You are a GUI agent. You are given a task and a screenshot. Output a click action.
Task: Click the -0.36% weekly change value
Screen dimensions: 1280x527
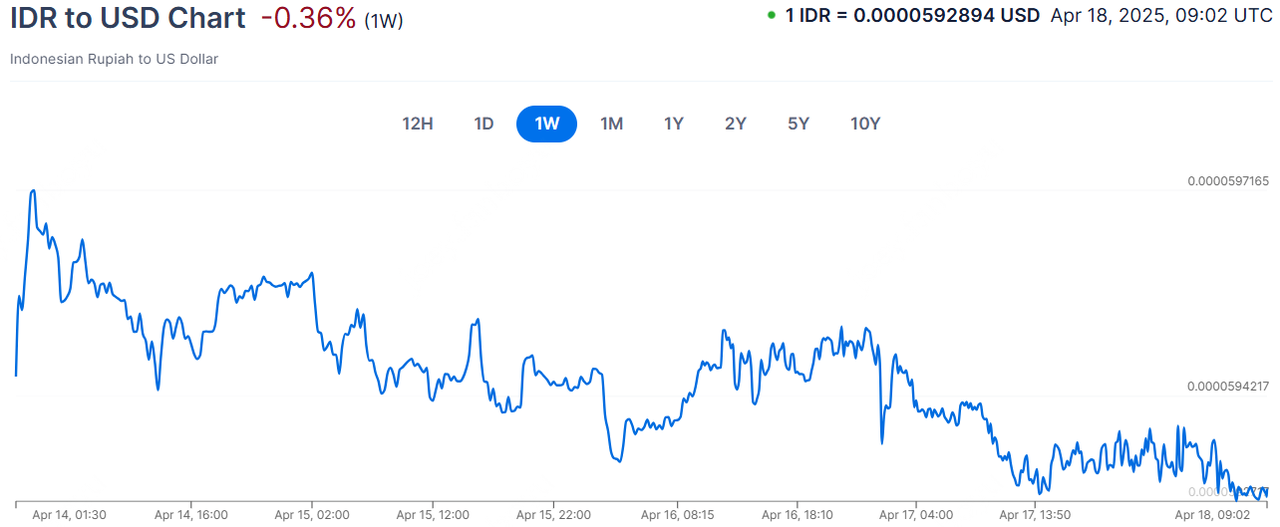click(308, 18)
